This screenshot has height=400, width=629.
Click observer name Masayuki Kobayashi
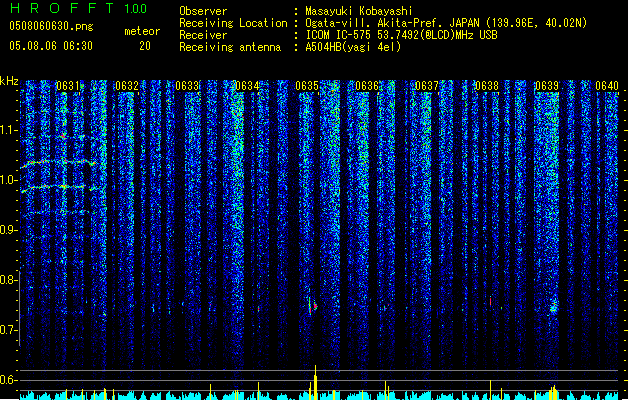[359, 11]
